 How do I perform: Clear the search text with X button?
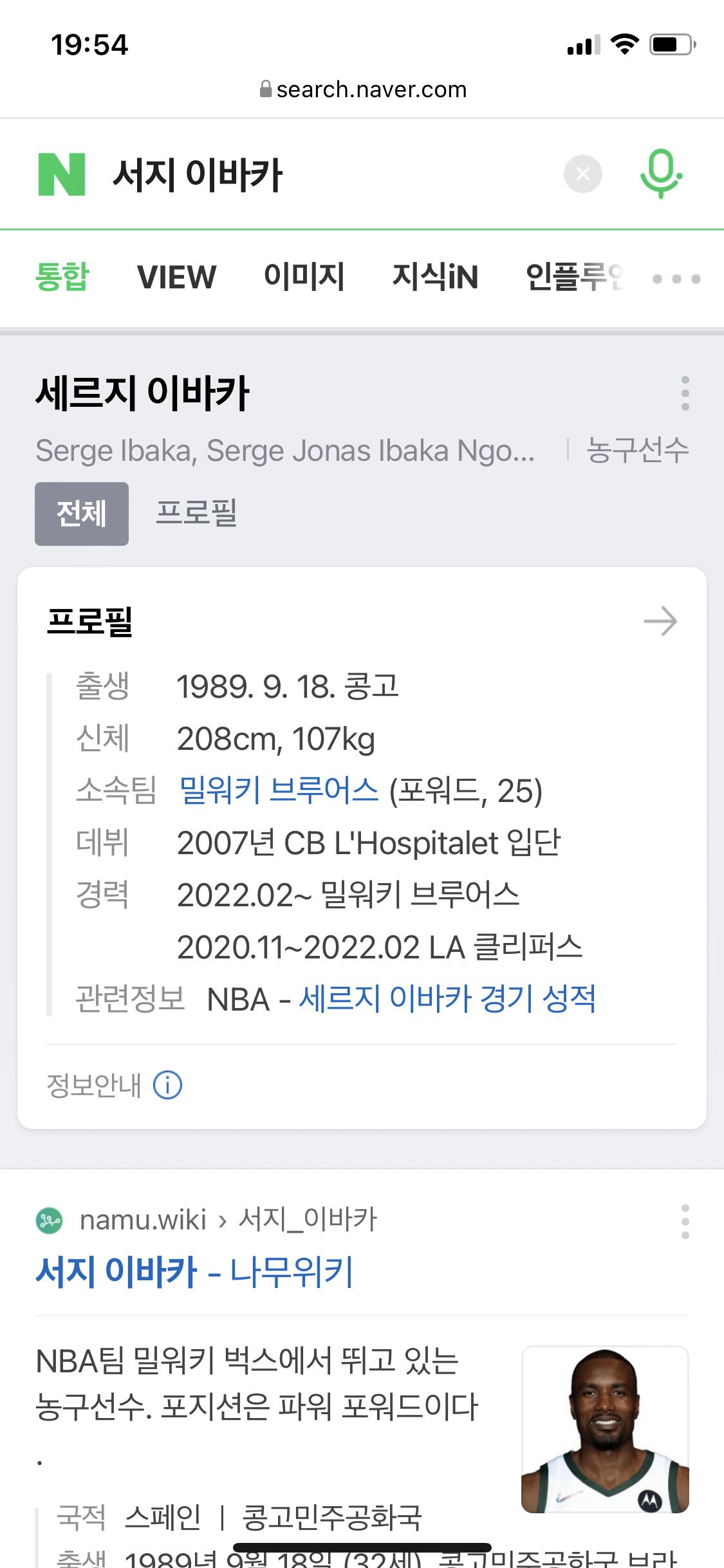click(x=582, y=174)
